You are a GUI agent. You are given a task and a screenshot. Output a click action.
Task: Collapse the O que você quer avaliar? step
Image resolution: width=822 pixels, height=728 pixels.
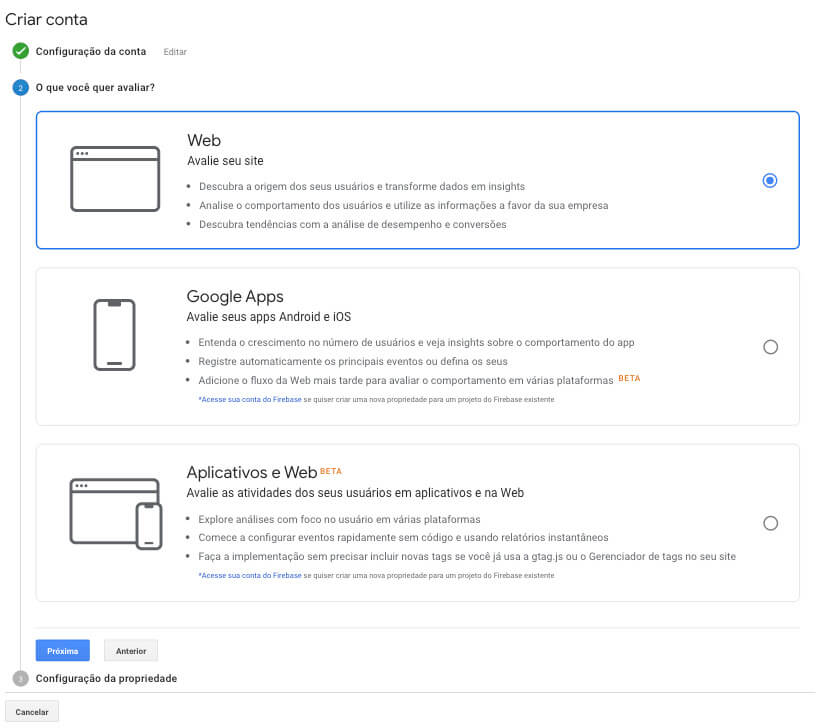pos(95,88)
